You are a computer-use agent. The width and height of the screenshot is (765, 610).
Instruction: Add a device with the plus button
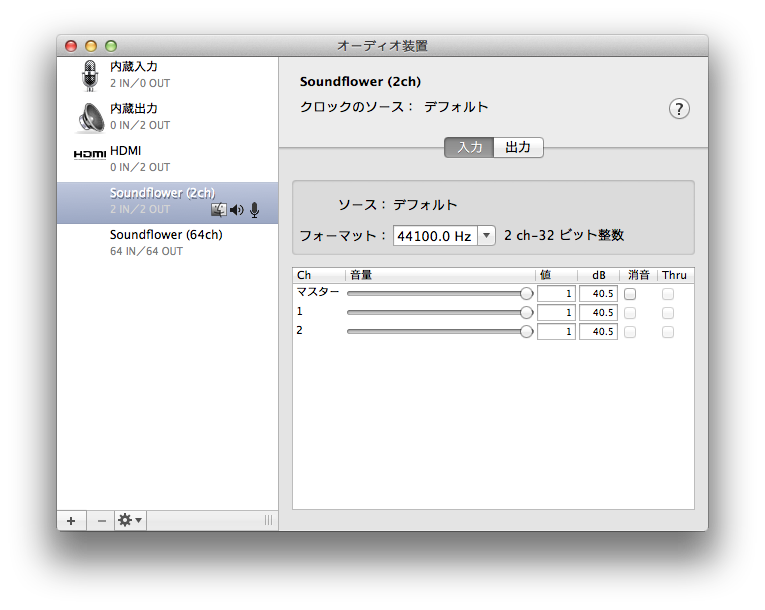pyautogui.click(x=71, y=521)
